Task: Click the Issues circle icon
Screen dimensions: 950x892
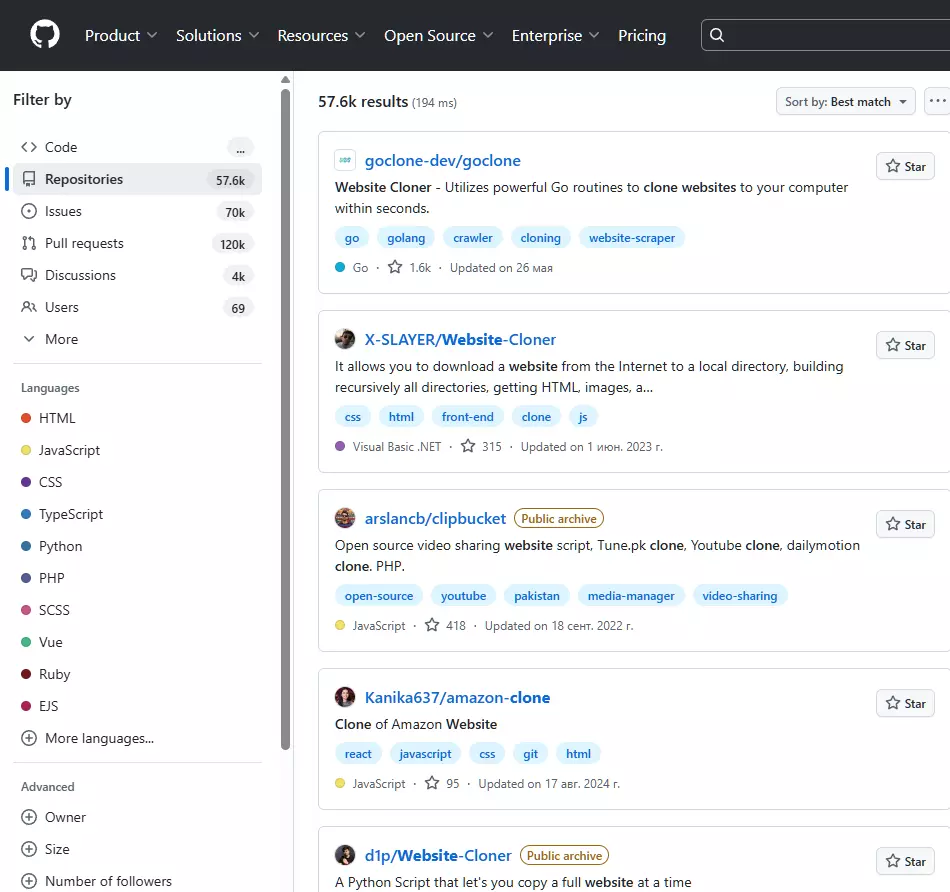Action: pyautogui.click(x=28, y=211)
